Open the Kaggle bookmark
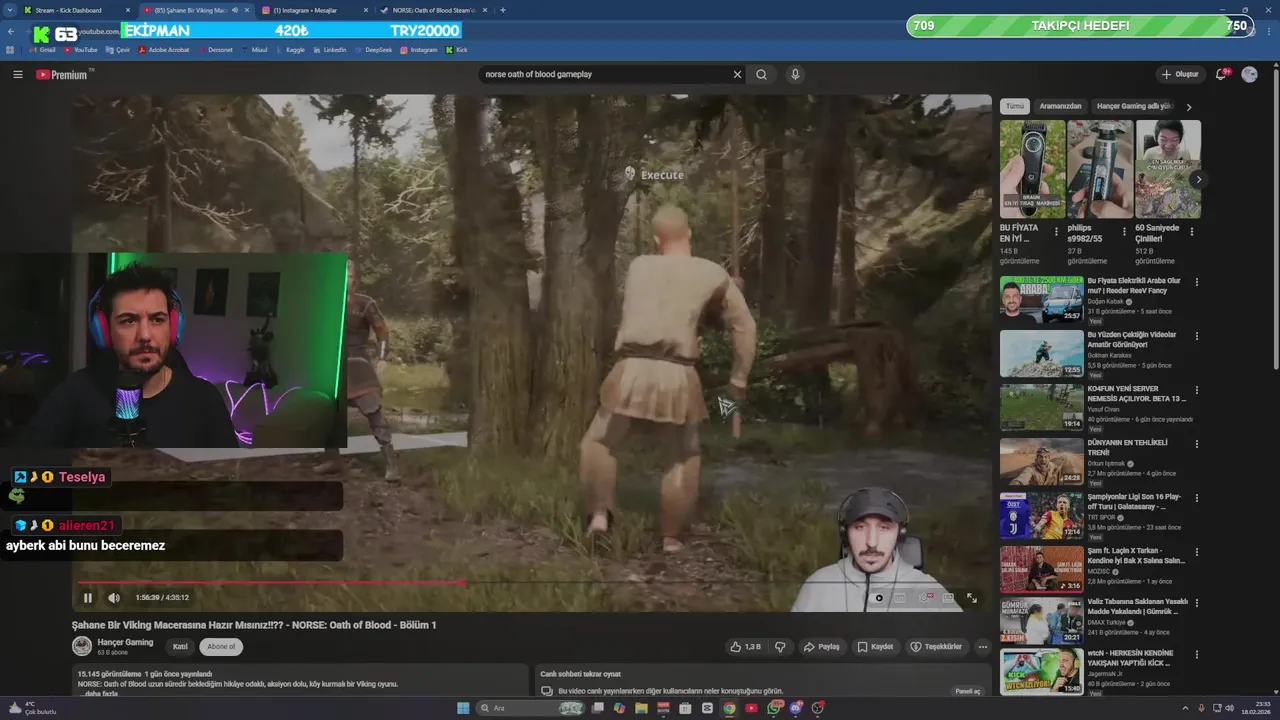This screenshot has width=1280, height=720. coord(290,49)
